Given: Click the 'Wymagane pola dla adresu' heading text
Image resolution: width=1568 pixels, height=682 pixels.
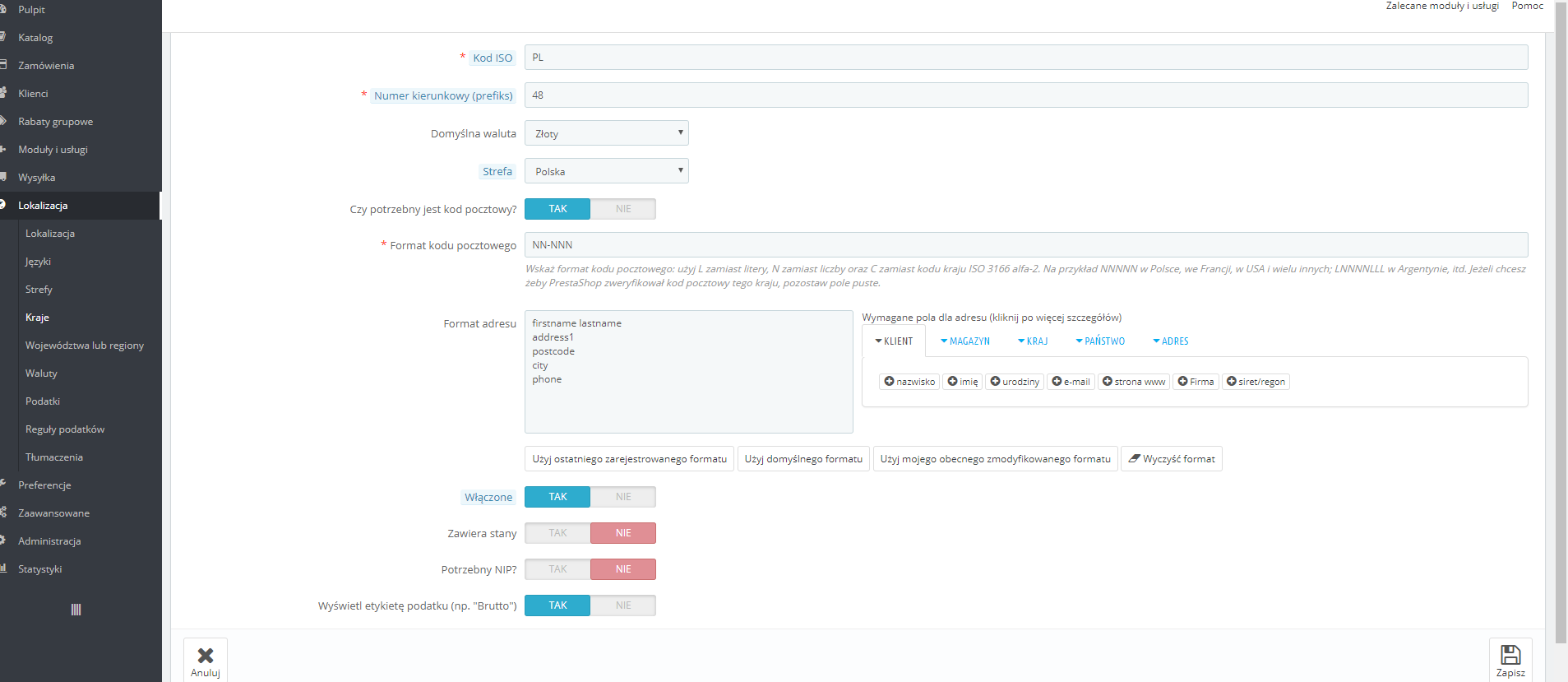Looking at the screenshot, I should coord(992,318).
